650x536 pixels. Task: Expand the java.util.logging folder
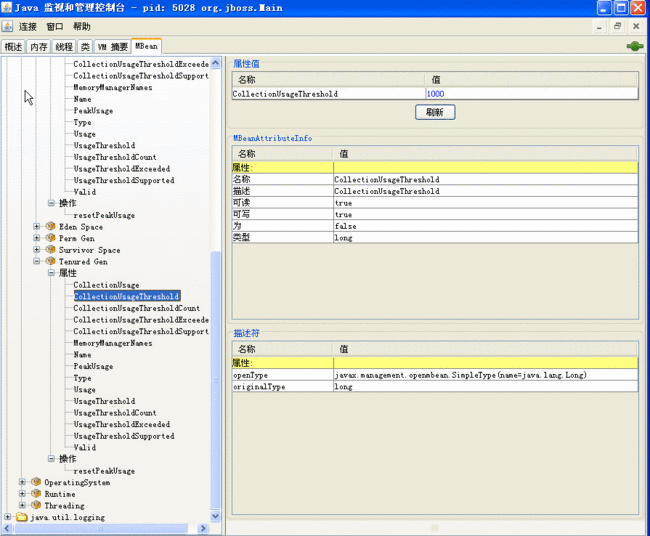click(8, 517)
